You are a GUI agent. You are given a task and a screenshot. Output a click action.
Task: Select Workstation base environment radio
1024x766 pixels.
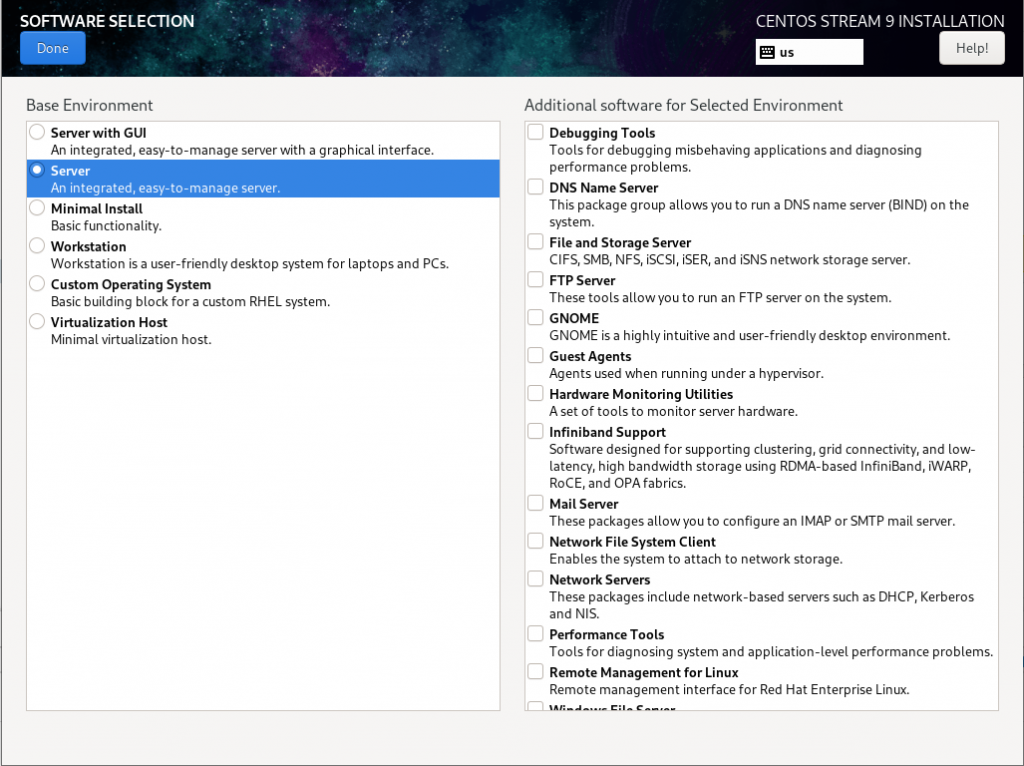37,246
